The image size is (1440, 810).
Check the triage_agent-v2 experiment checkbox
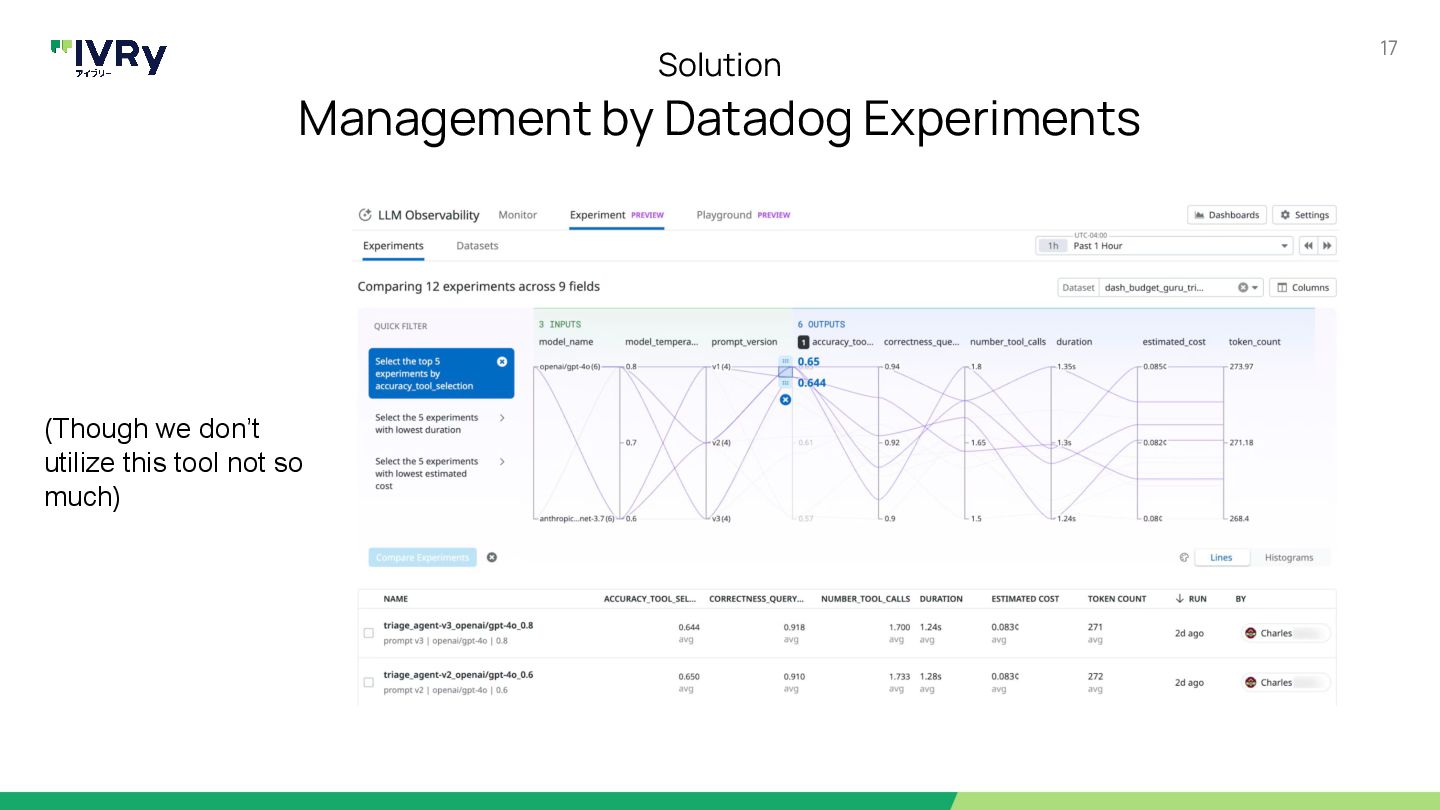(368, 683)
